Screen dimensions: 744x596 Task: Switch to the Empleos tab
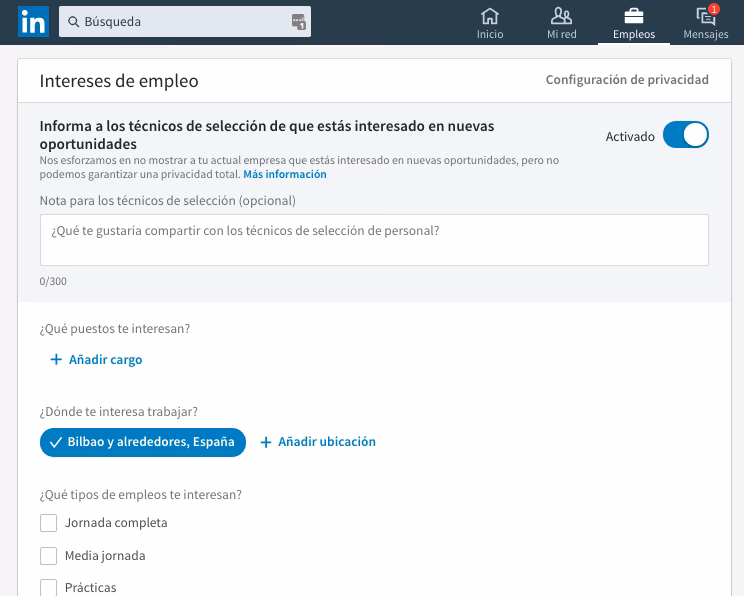[x=633, y=34]
